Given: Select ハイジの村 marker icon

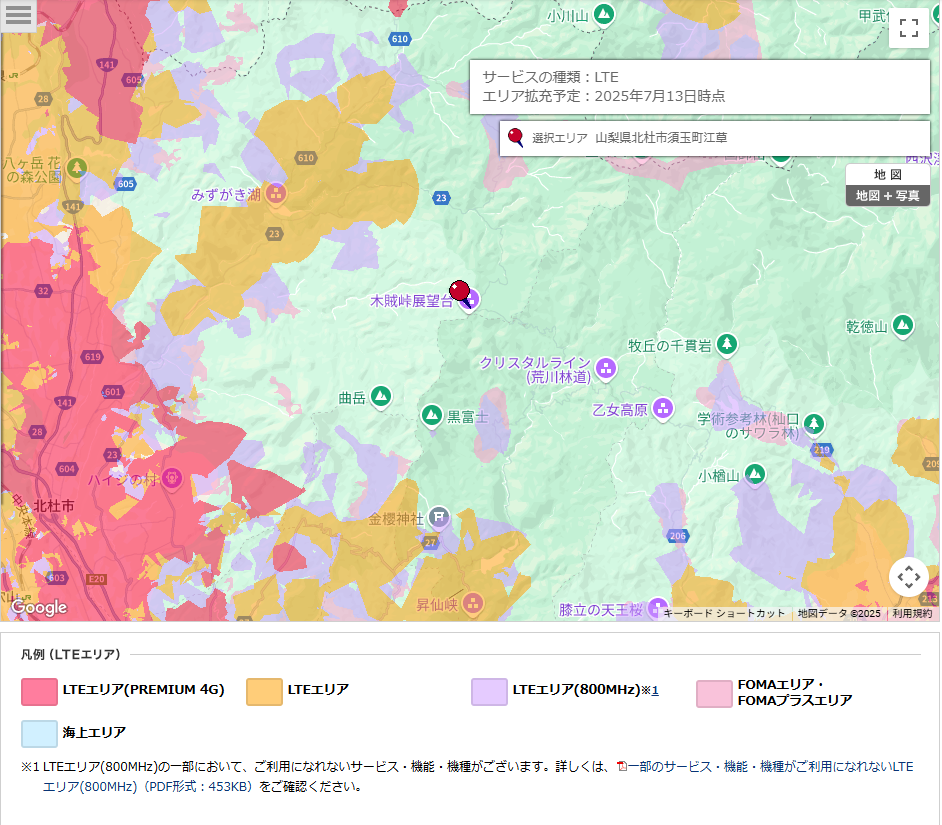Looking at the screenshot, I should click(172, 478).
